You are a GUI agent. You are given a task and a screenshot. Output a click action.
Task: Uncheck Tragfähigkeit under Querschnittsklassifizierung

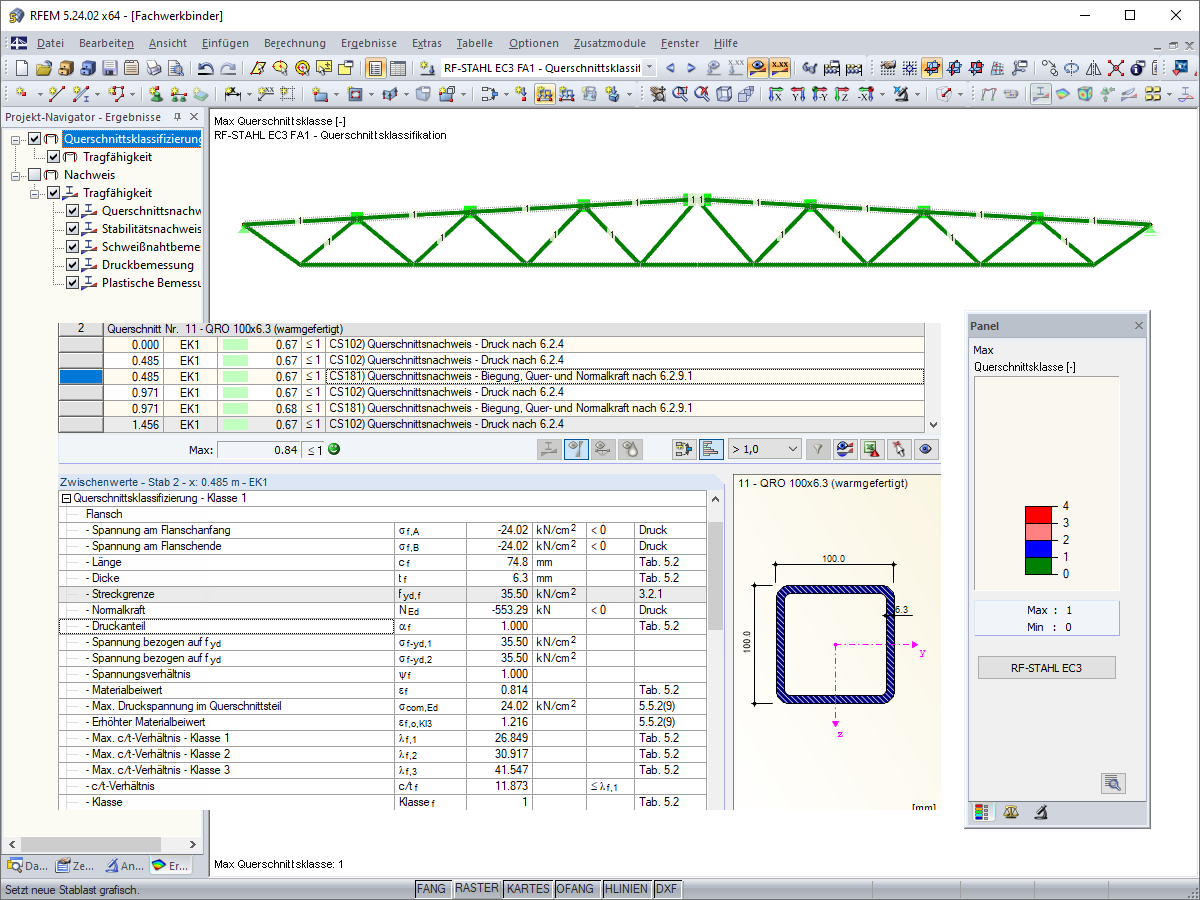tap(54, 157)
